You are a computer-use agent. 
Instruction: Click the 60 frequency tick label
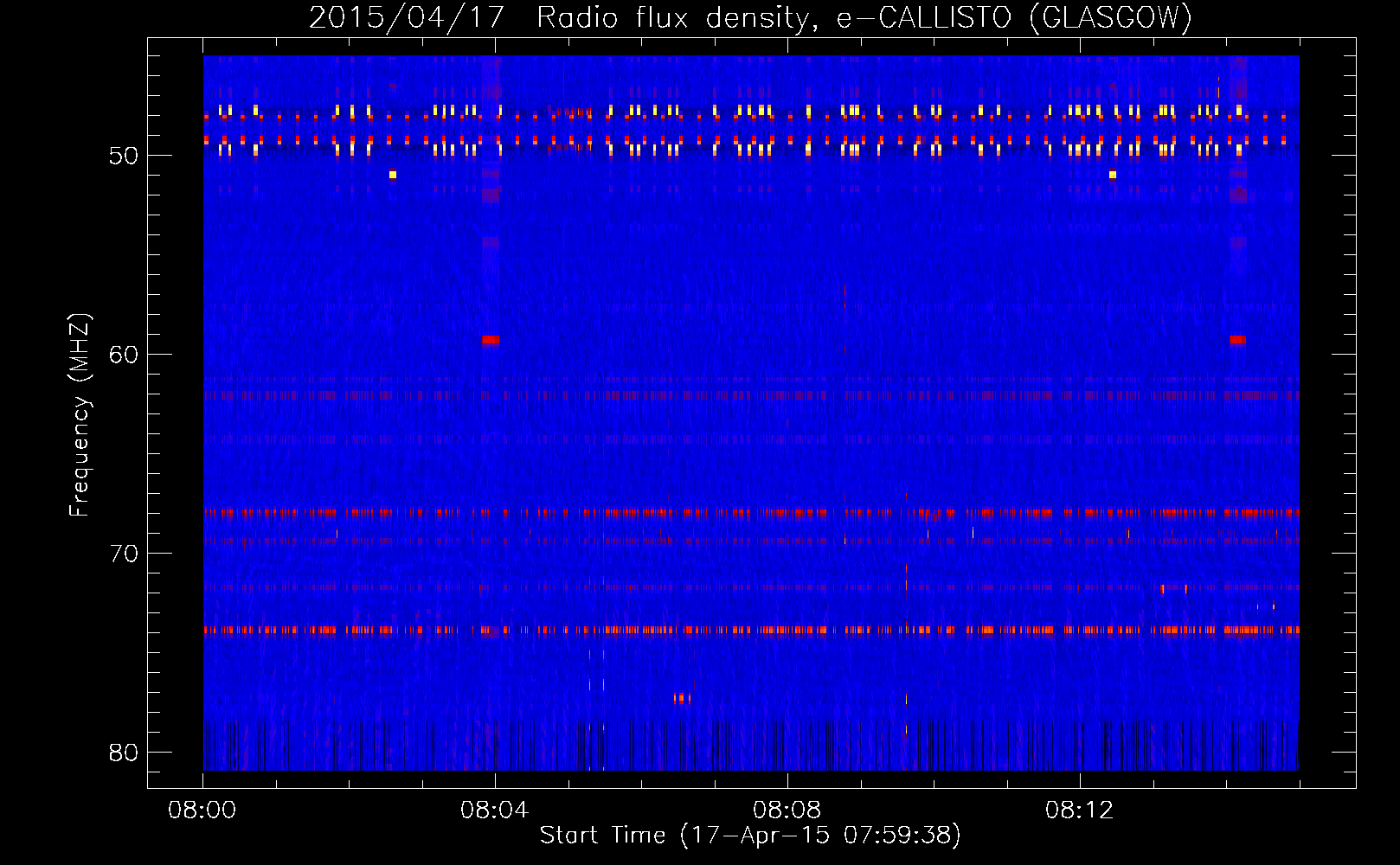coord(124,355)
